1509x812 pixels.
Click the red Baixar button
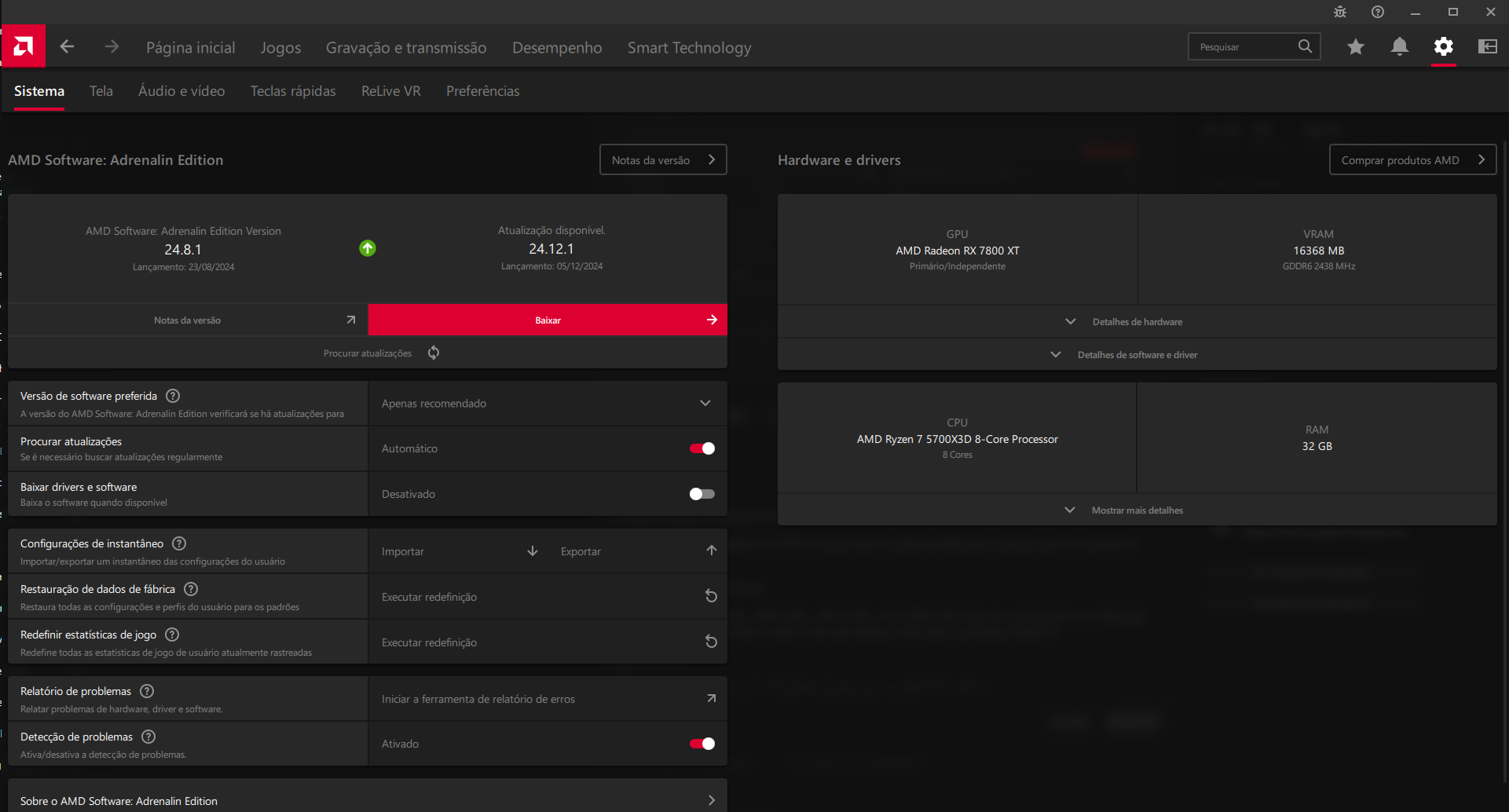548,320
